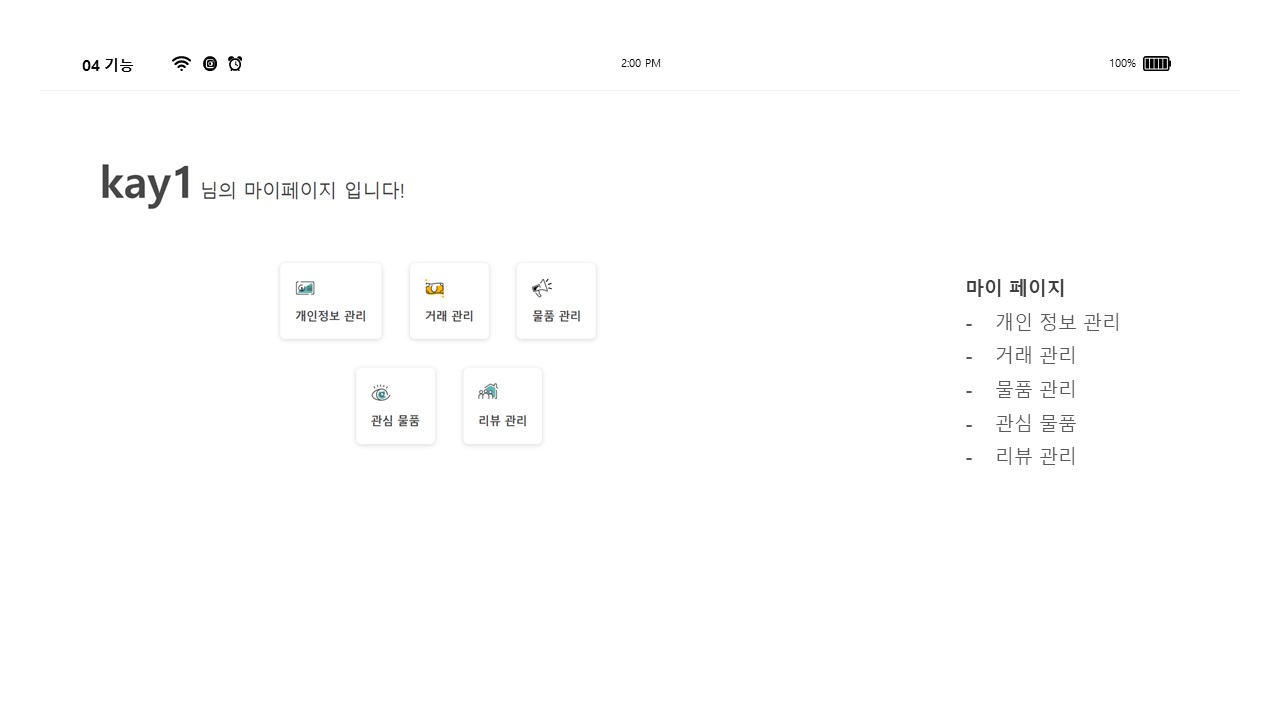
Task: Select 거래 관리 in the right-side list
Action: click(x=1035, y=355)
